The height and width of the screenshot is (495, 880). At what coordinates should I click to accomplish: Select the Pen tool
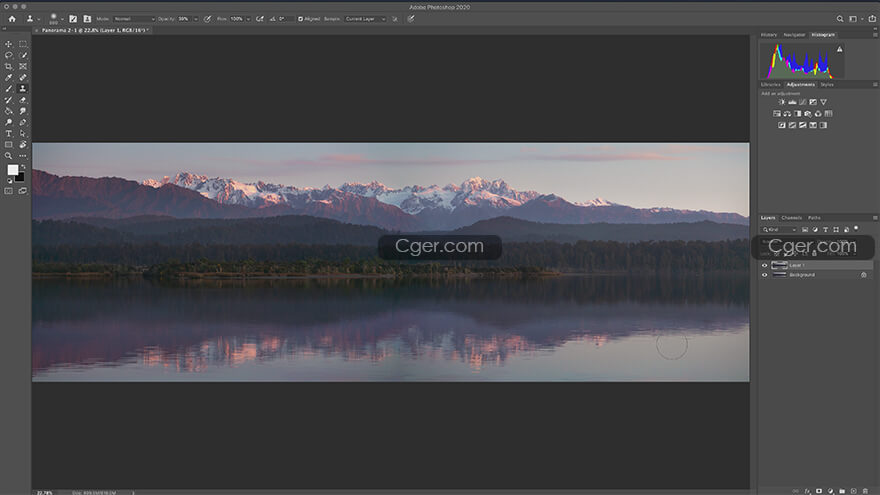23,122
